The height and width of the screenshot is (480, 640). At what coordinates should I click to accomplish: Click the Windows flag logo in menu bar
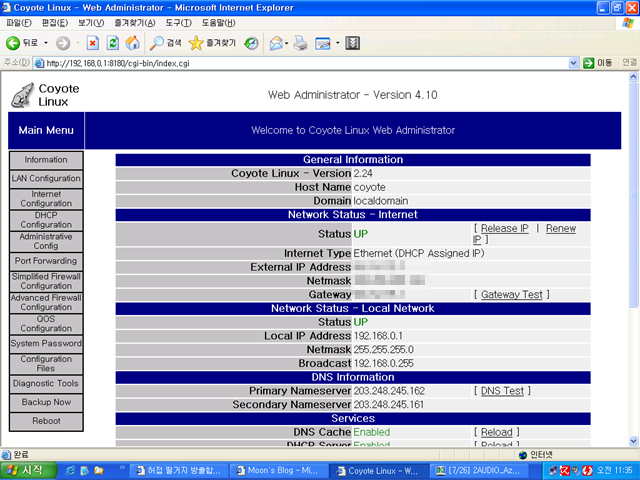tap(628, 23)
